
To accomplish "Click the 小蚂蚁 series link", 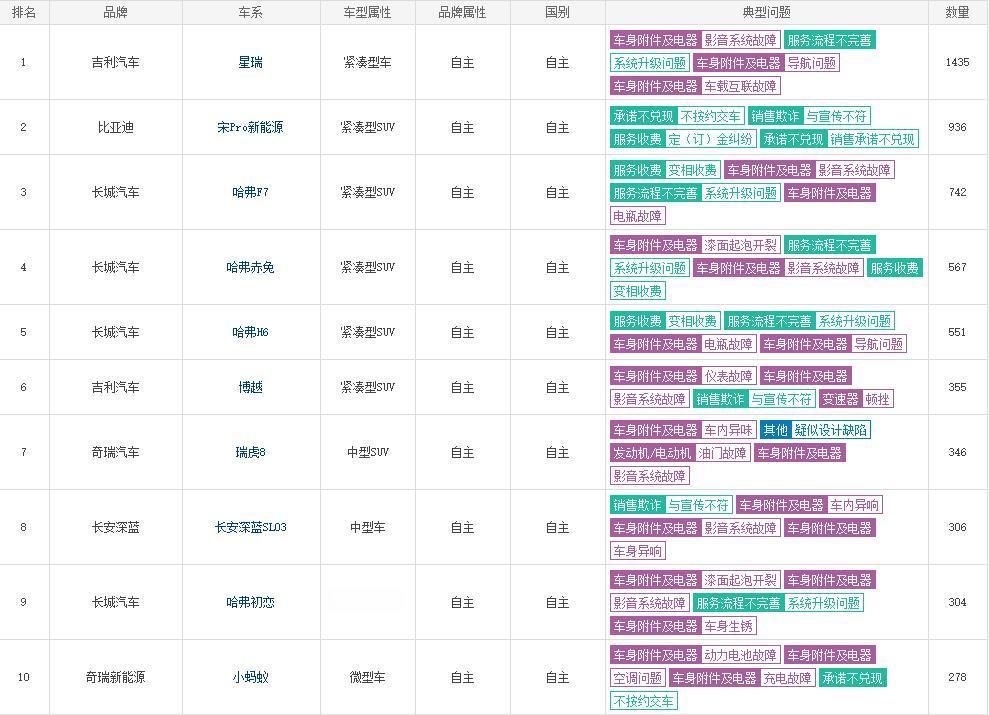I will click(250, 677).
